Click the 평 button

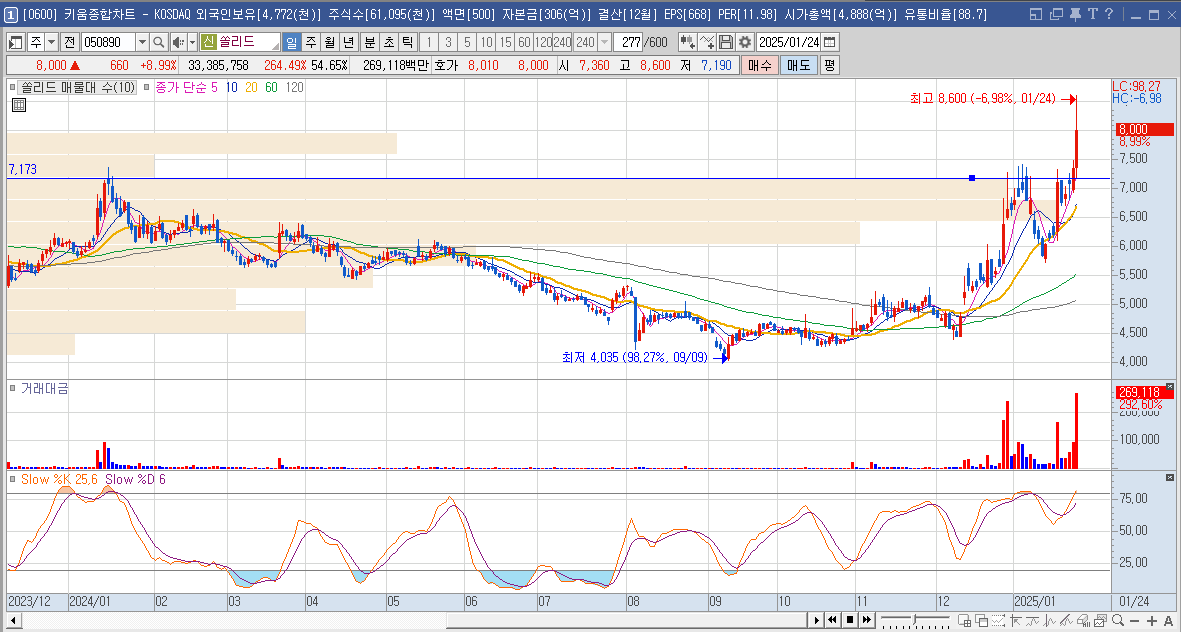[829, 66]
